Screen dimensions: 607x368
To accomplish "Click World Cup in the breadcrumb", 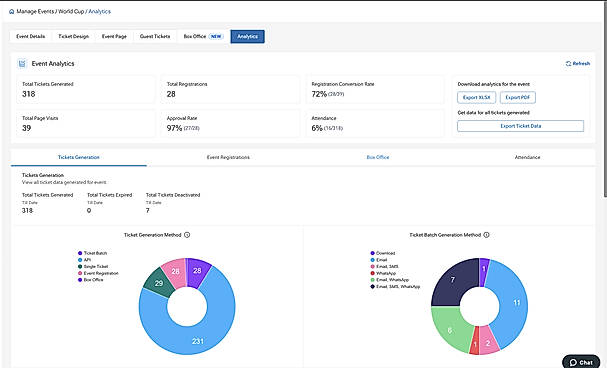I will click(x=71, y=12).
